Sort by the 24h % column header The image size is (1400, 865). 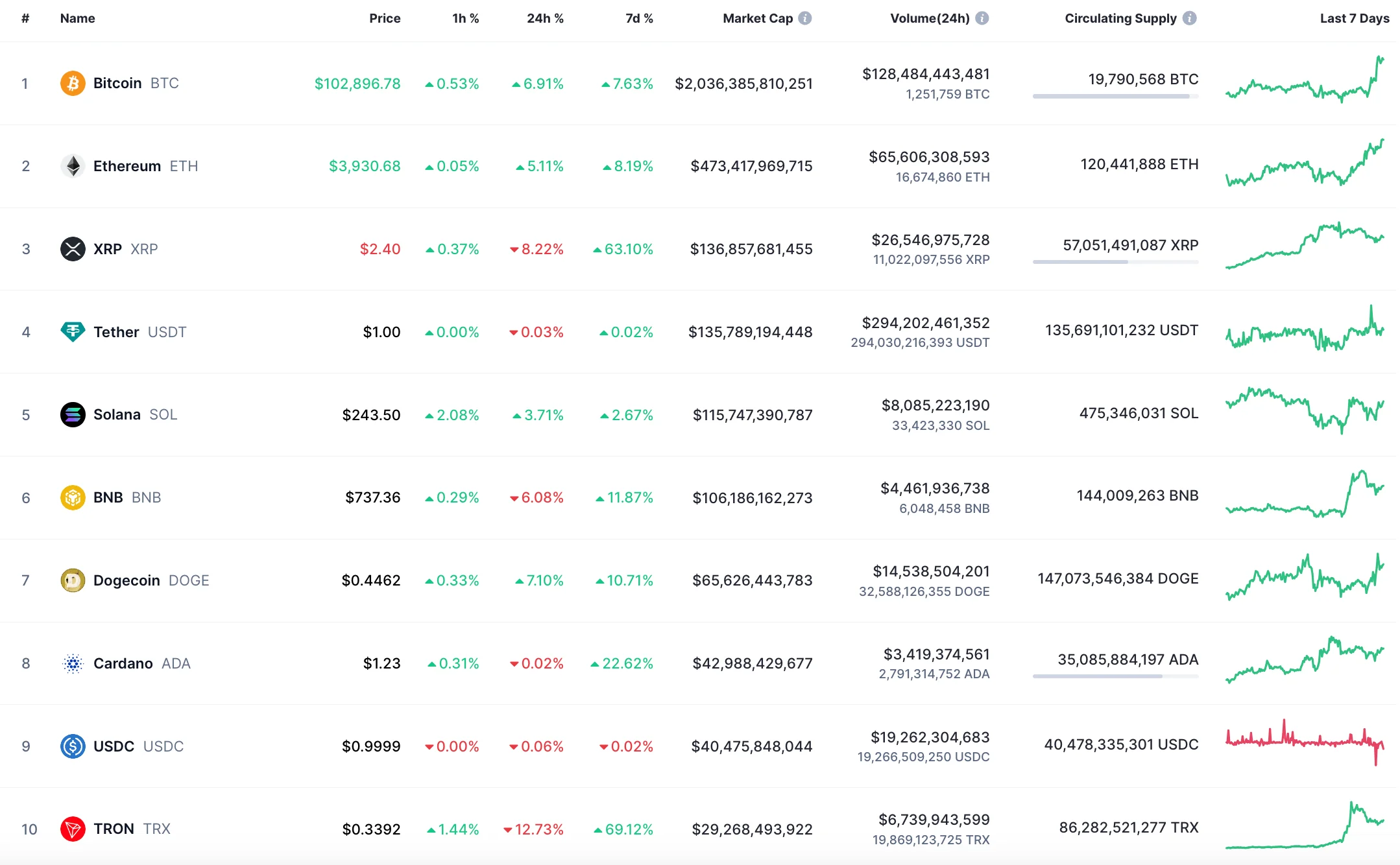pos(544,18)
